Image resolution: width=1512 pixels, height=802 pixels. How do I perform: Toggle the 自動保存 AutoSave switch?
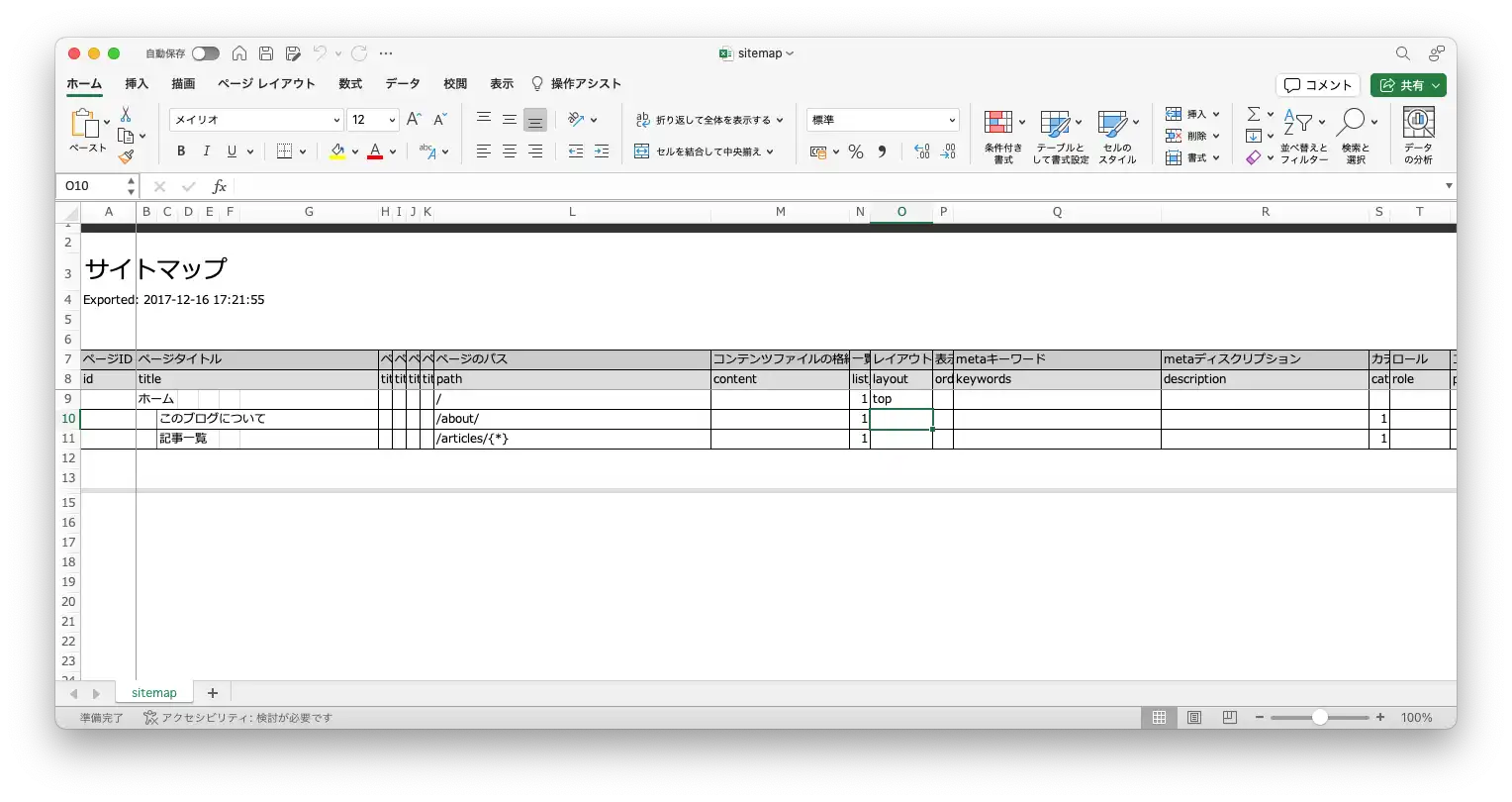tap(205, 53)
